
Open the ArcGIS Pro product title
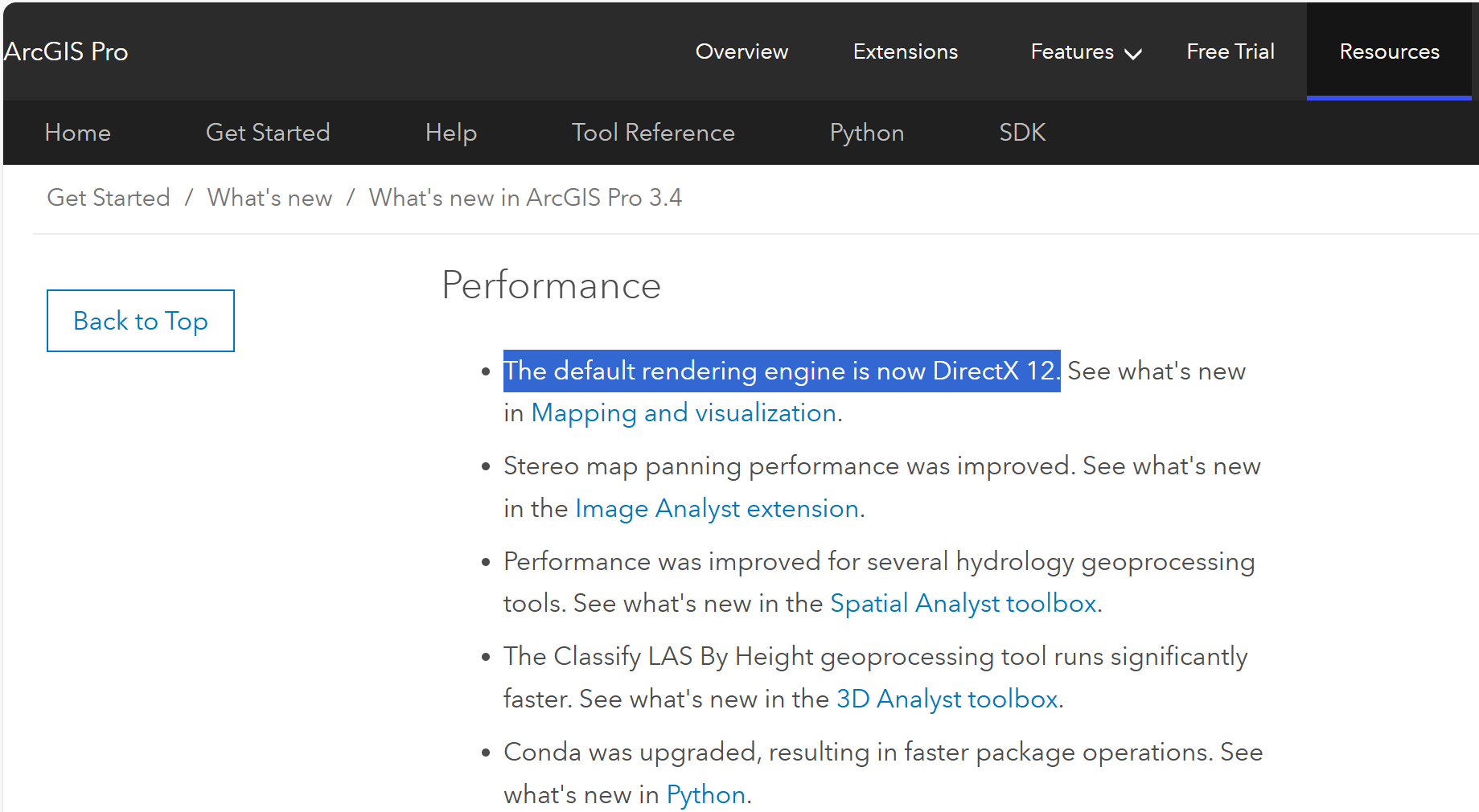66,51
